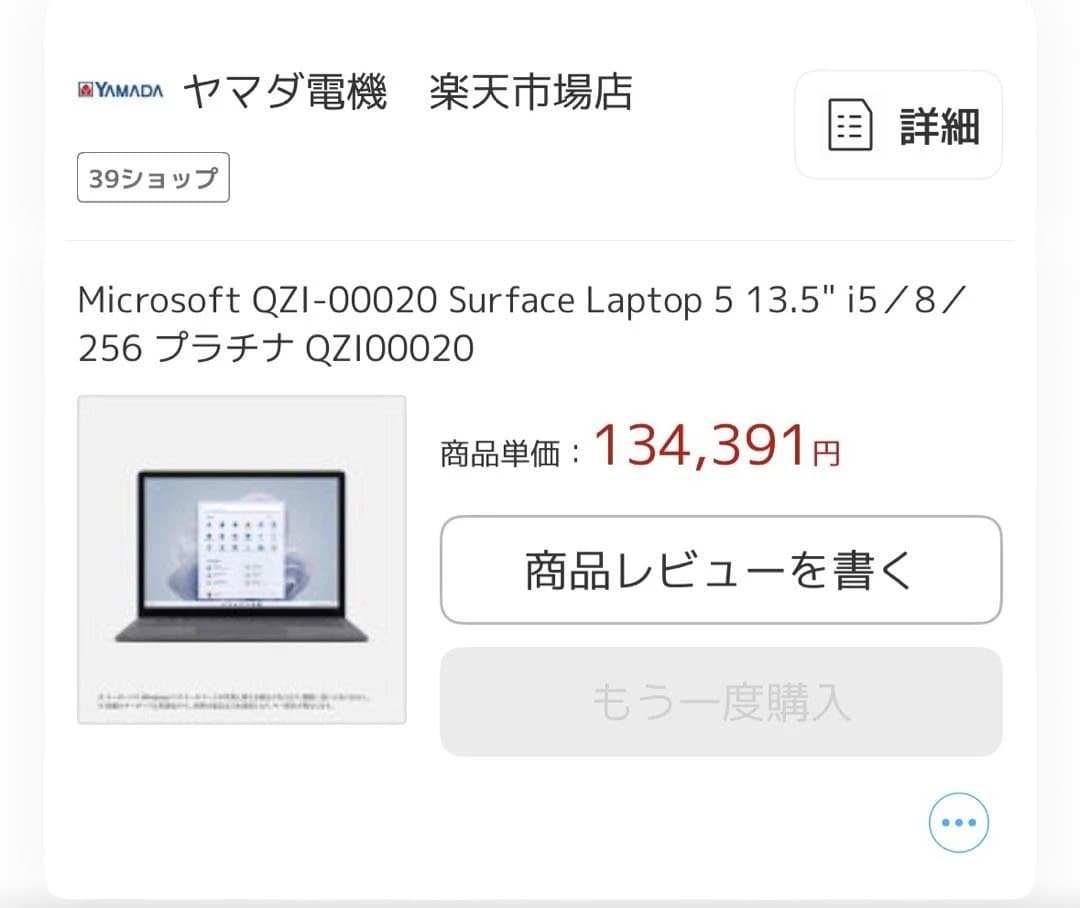This screenshot has height=908, width=1080.
Task: Select the 39ショップ badge label
Action: pyautogui.click(x=152, y=177)
